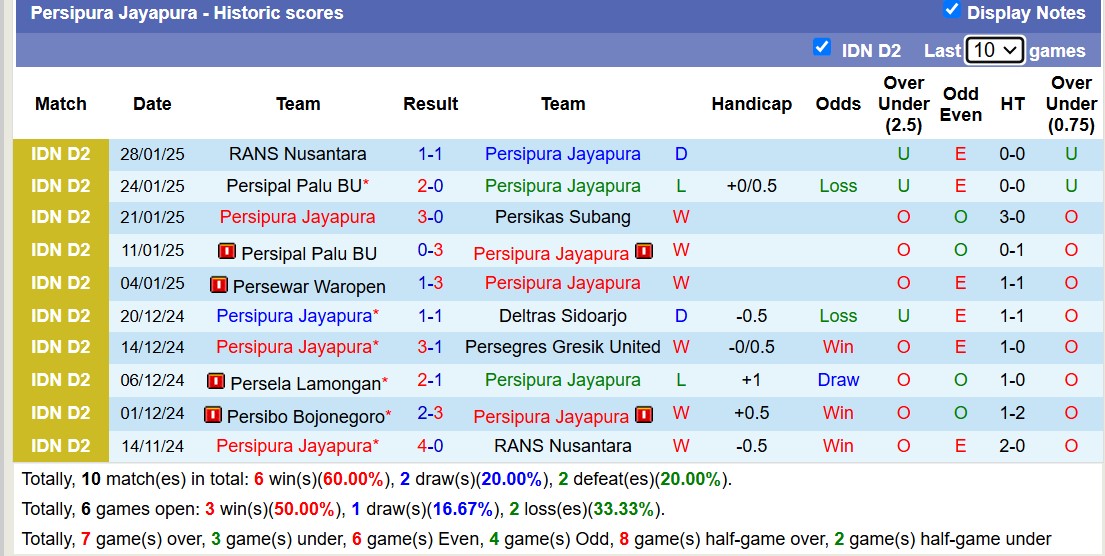Screen dimensions: 1105x556
Task: Click the Win odds on 14/12/24
Action: [838, 347]
